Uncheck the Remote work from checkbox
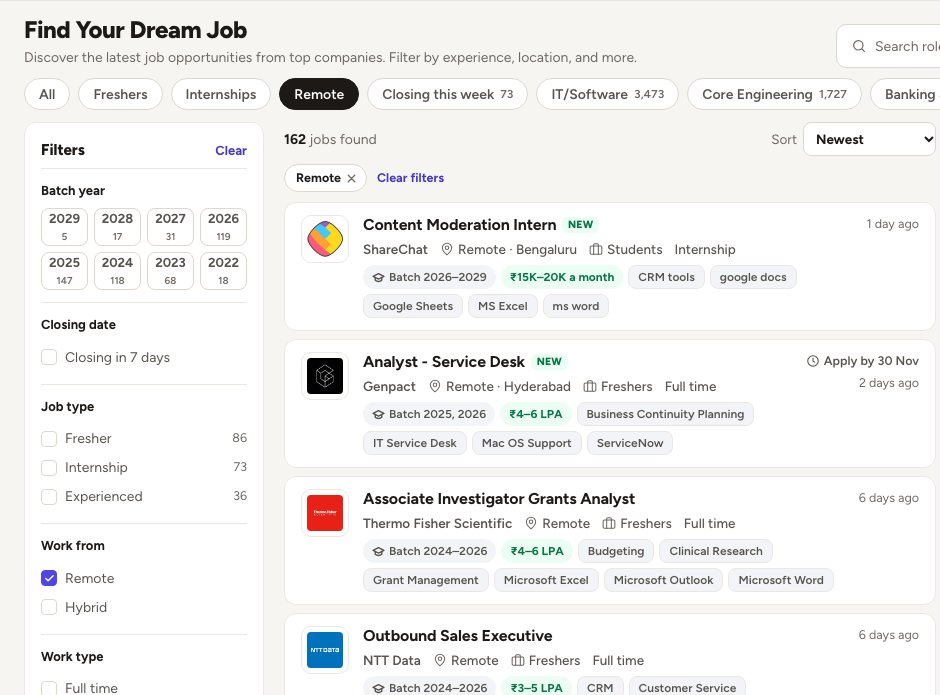Image resolution: width=940 pixels, height=695 pixels. tap(49, 578)
